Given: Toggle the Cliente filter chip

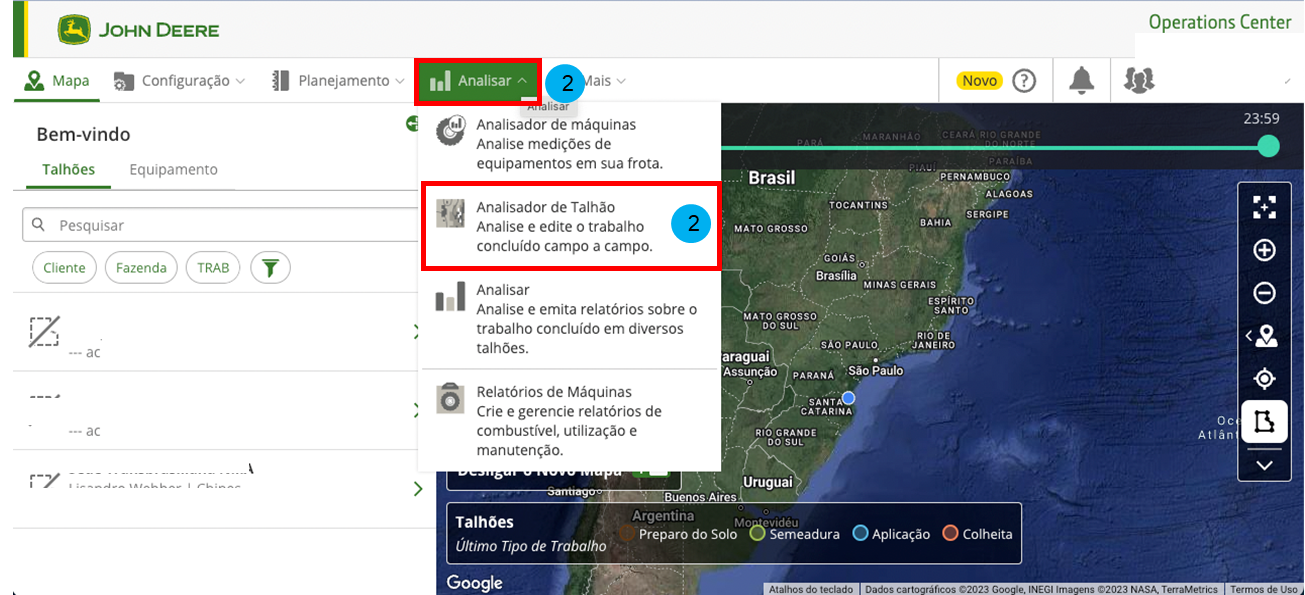Looking at the screenshot, I should pyautogui.click(x=65, y=268).
